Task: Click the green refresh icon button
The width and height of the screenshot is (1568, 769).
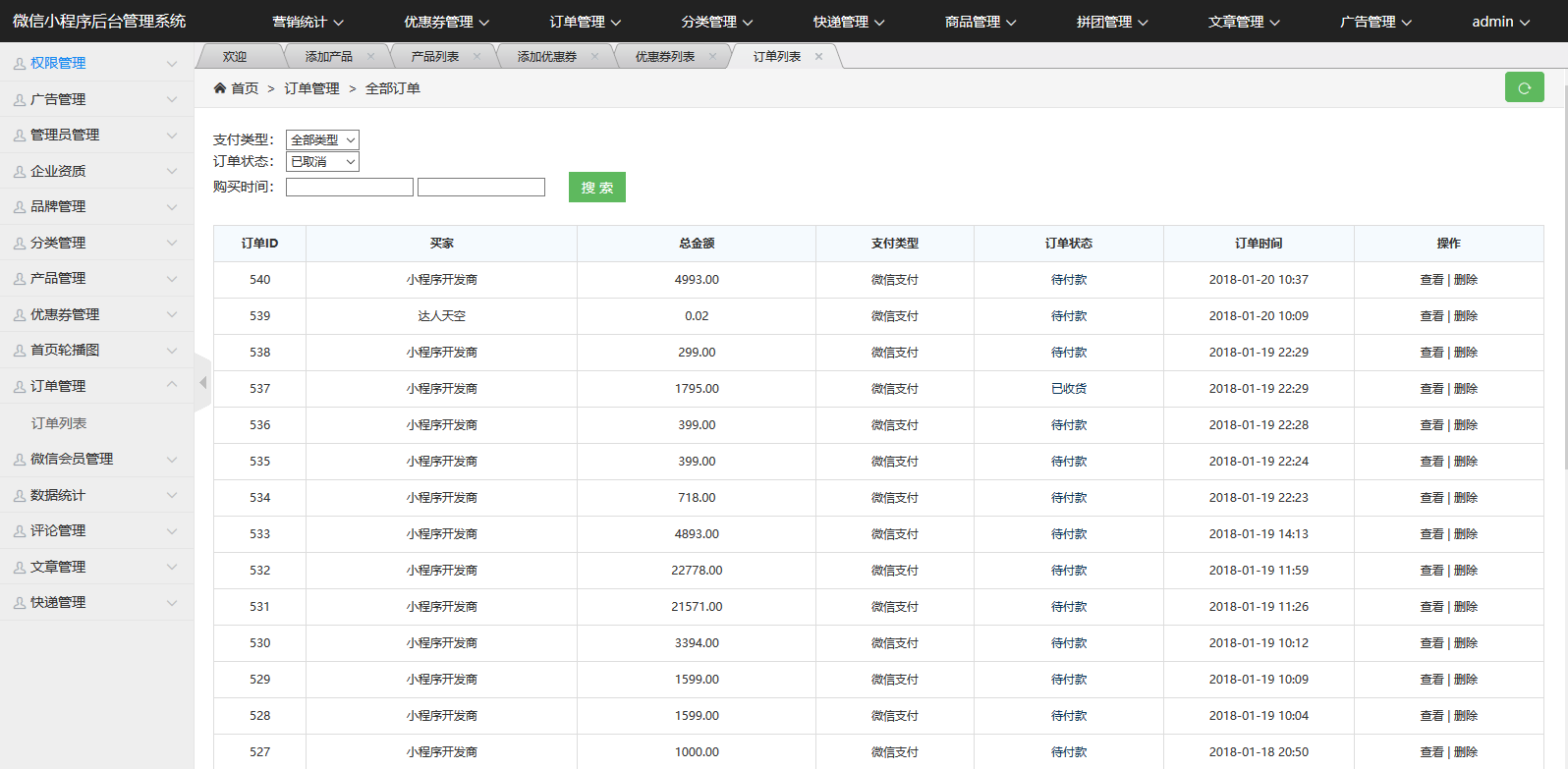Action: tap(1524, 87)
